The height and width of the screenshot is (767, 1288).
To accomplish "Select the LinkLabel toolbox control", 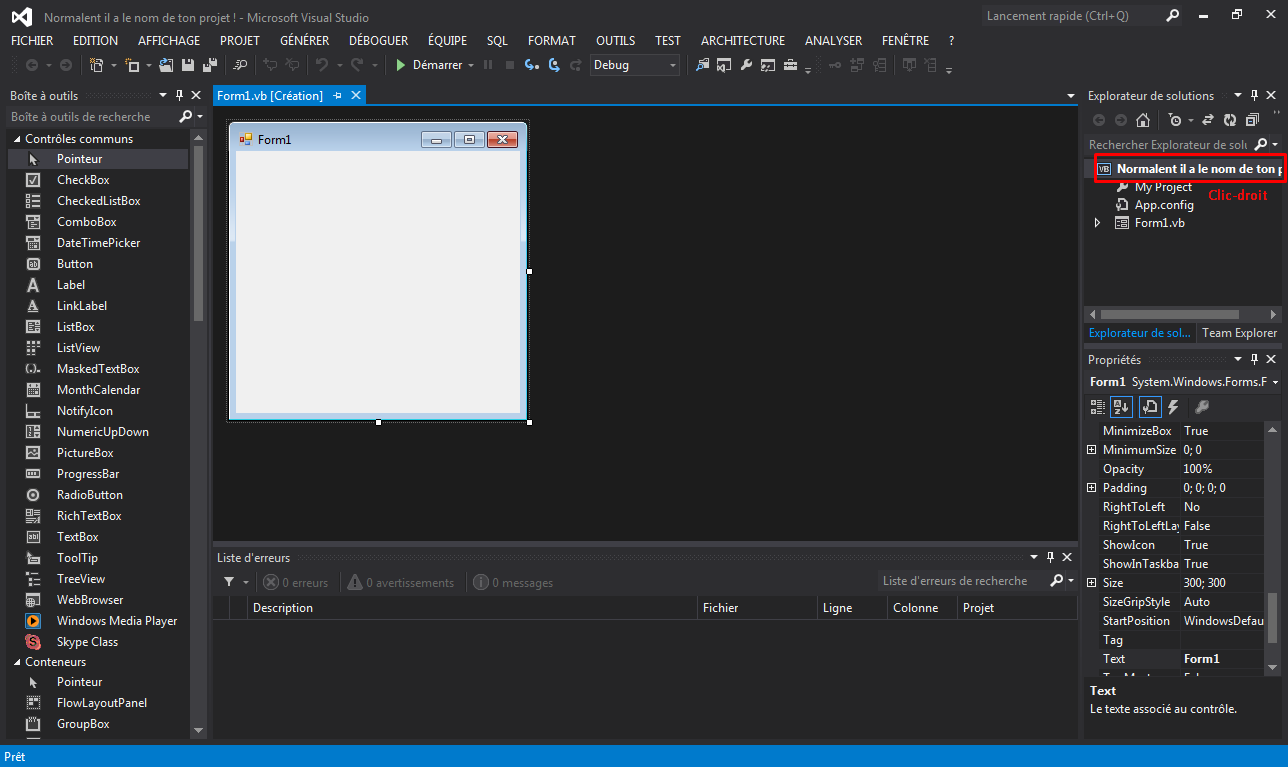I will (x=98, y=306).
